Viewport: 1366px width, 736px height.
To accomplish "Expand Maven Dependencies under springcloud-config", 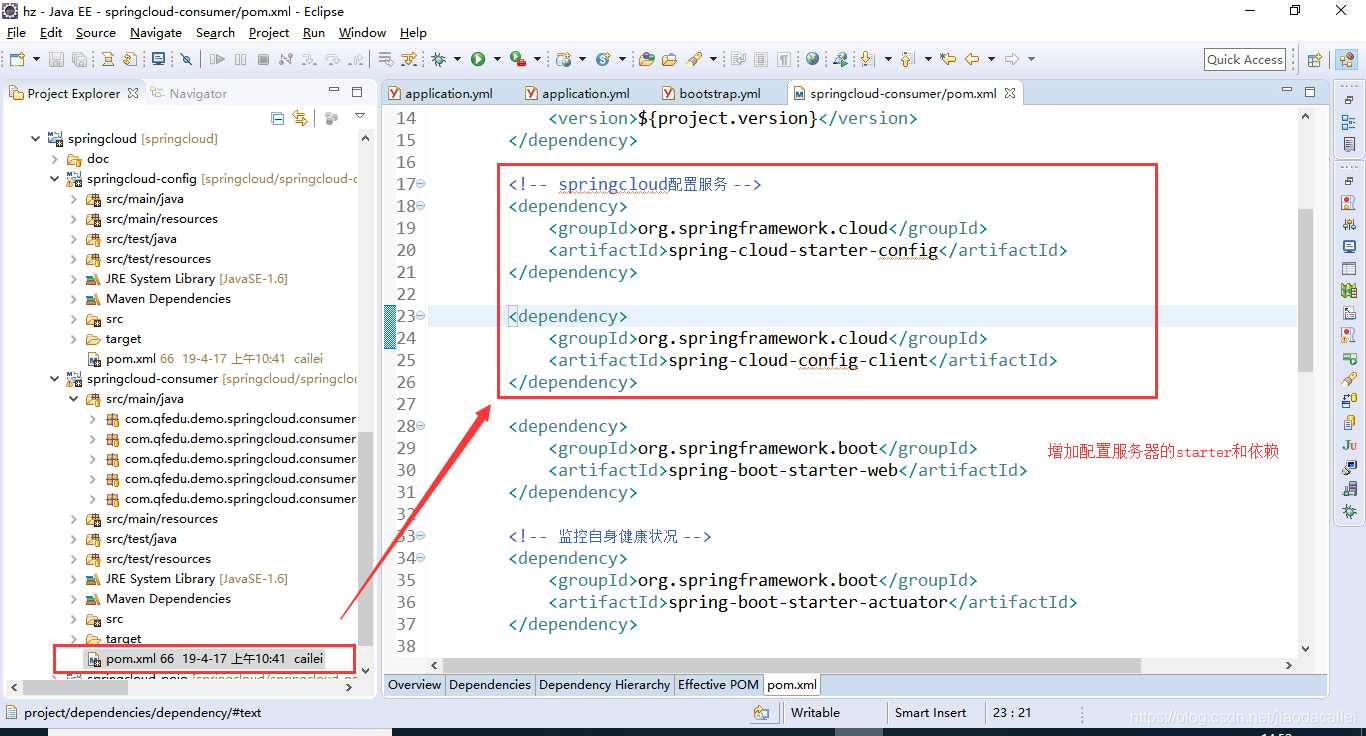I will click(74, 299).
